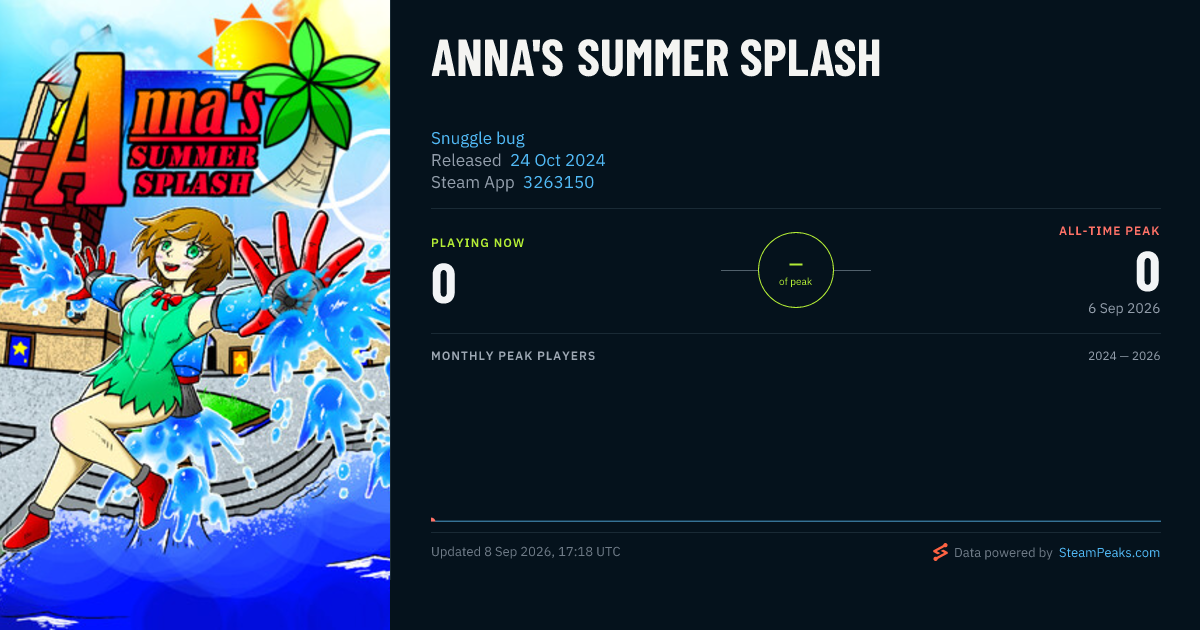Click the 'of peak' circle indicator

click(x=796, y=270)
